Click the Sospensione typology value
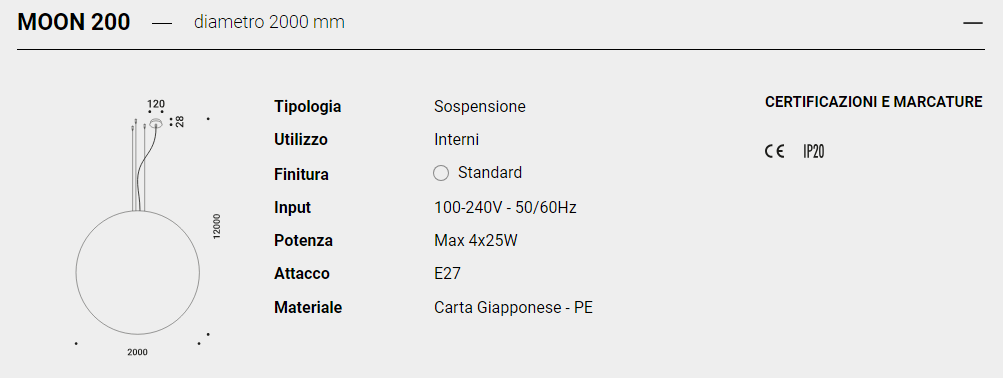The image size is (1003, 378). click(480, 106)
